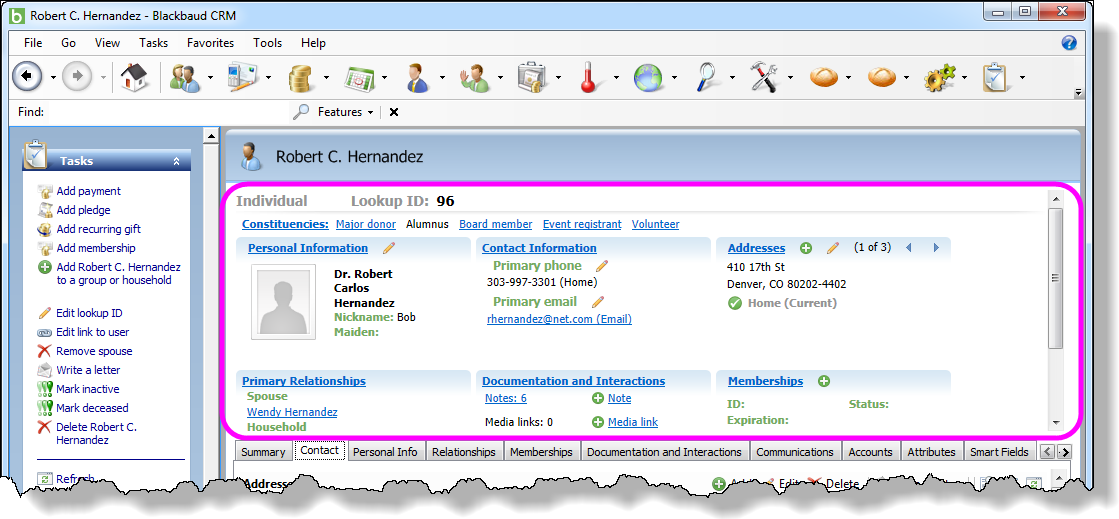The height and width of the screenshot is (519, 1119).
Task: Click the rhernandez@net.com email link
Action: tap(559, 319)
